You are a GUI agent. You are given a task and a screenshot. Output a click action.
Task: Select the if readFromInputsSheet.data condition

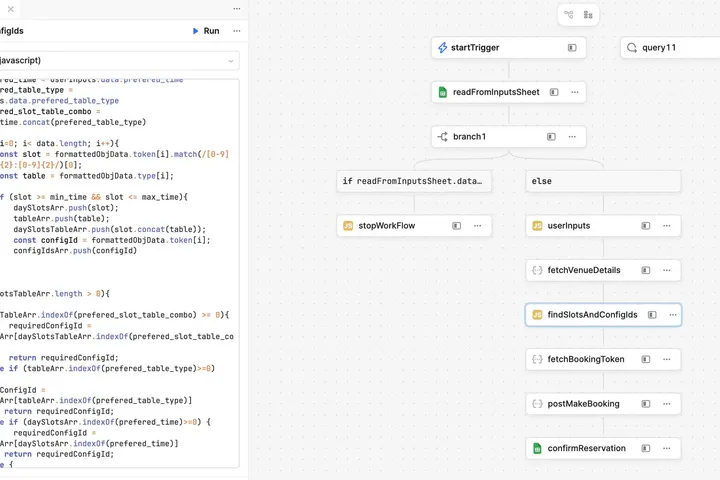(x=414, y=181)
